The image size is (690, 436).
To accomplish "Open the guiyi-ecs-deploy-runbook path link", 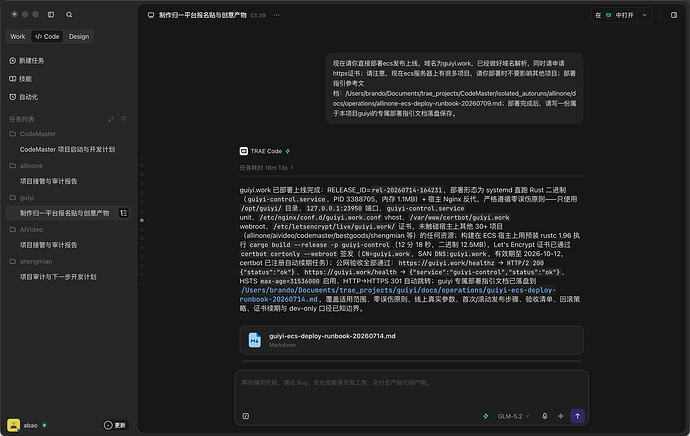I will (x=398, y=295).
